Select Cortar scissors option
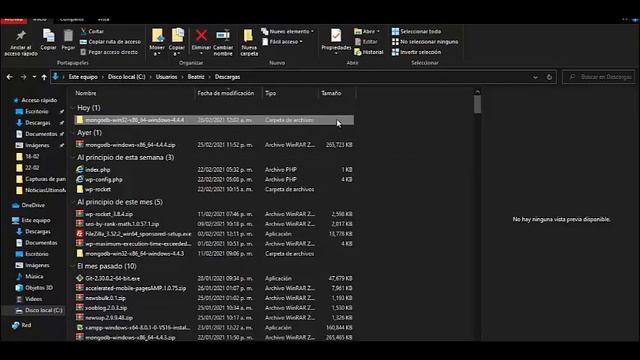Screen dimensions: 640x360 click(93, 31)
